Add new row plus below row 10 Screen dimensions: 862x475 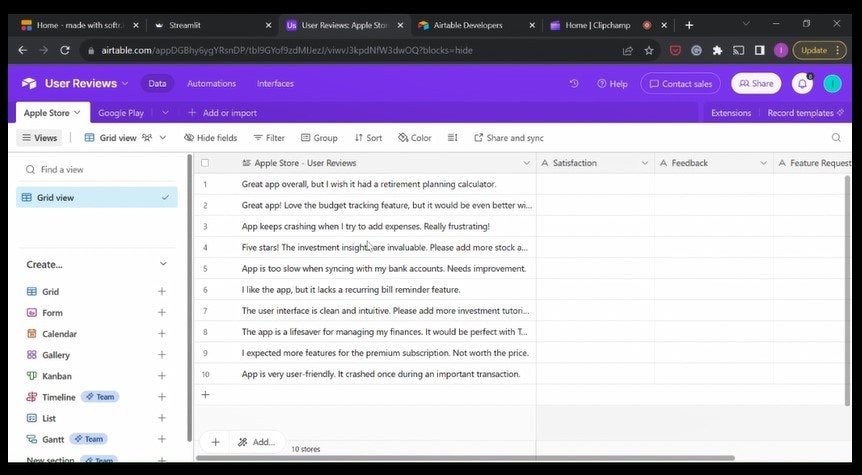click(x=206, y=395)
